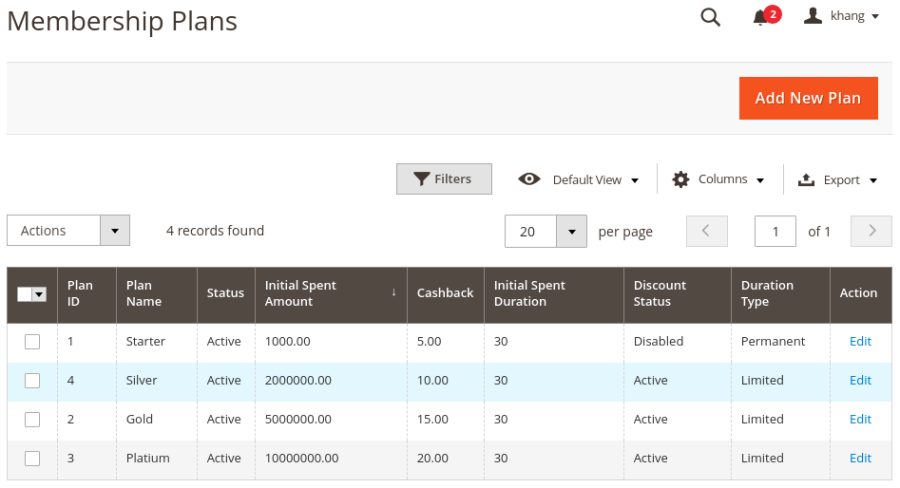Screen dimensions: 900x488
Task: Expand the Columns dropdown
Action: coord(760,180)
